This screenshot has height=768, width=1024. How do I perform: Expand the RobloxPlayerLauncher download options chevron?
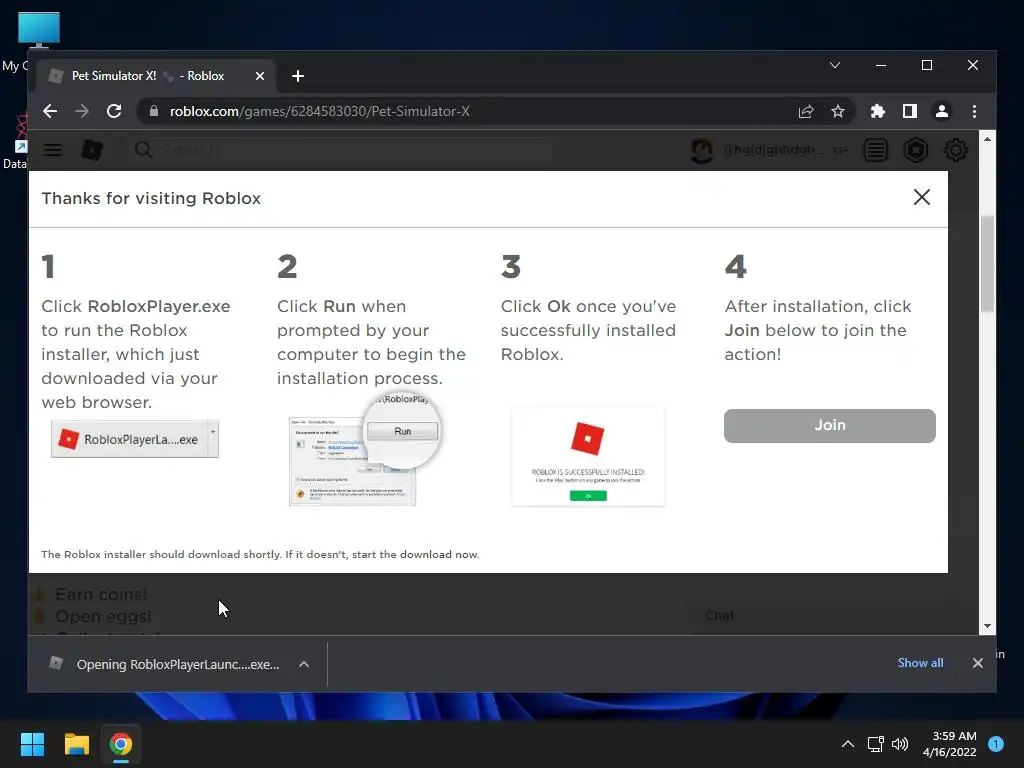(x=304, y=664)
